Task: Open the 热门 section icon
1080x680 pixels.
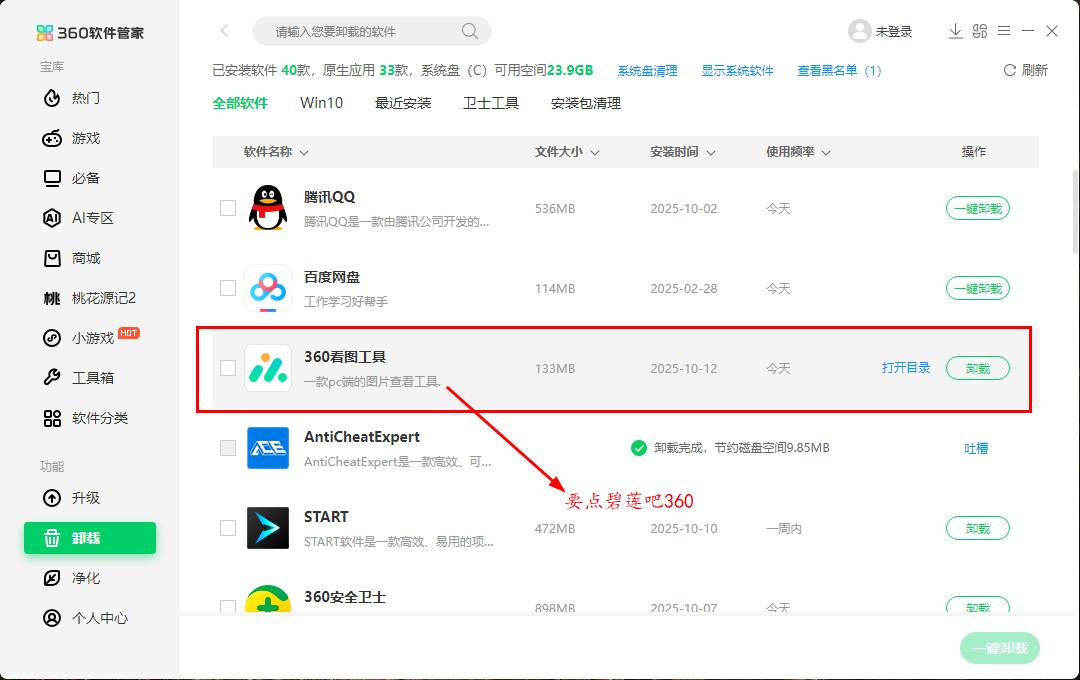Action: [52, 99]
